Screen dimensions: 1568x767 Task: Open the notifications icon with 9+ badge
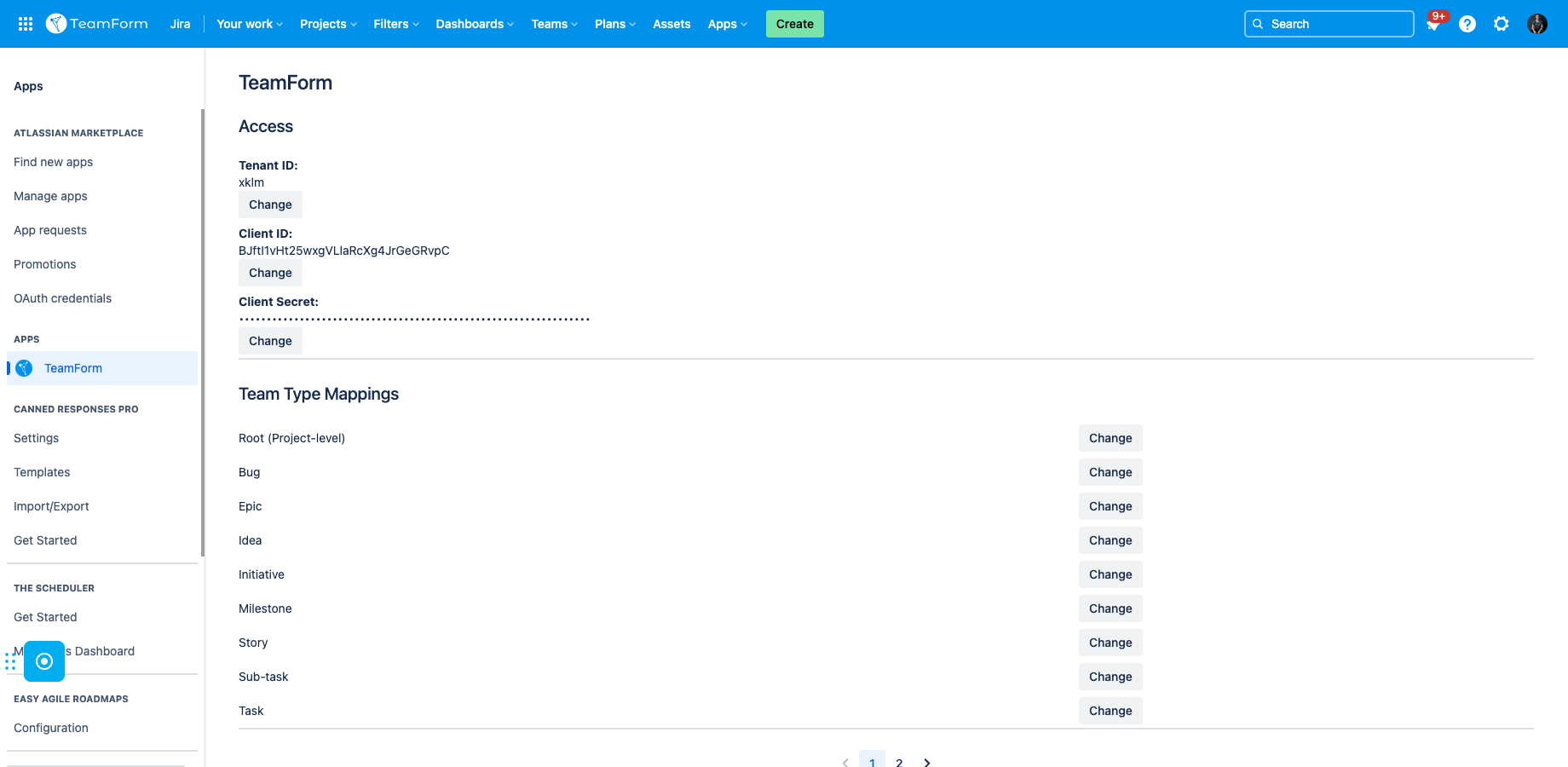[x=1433, y=24]
